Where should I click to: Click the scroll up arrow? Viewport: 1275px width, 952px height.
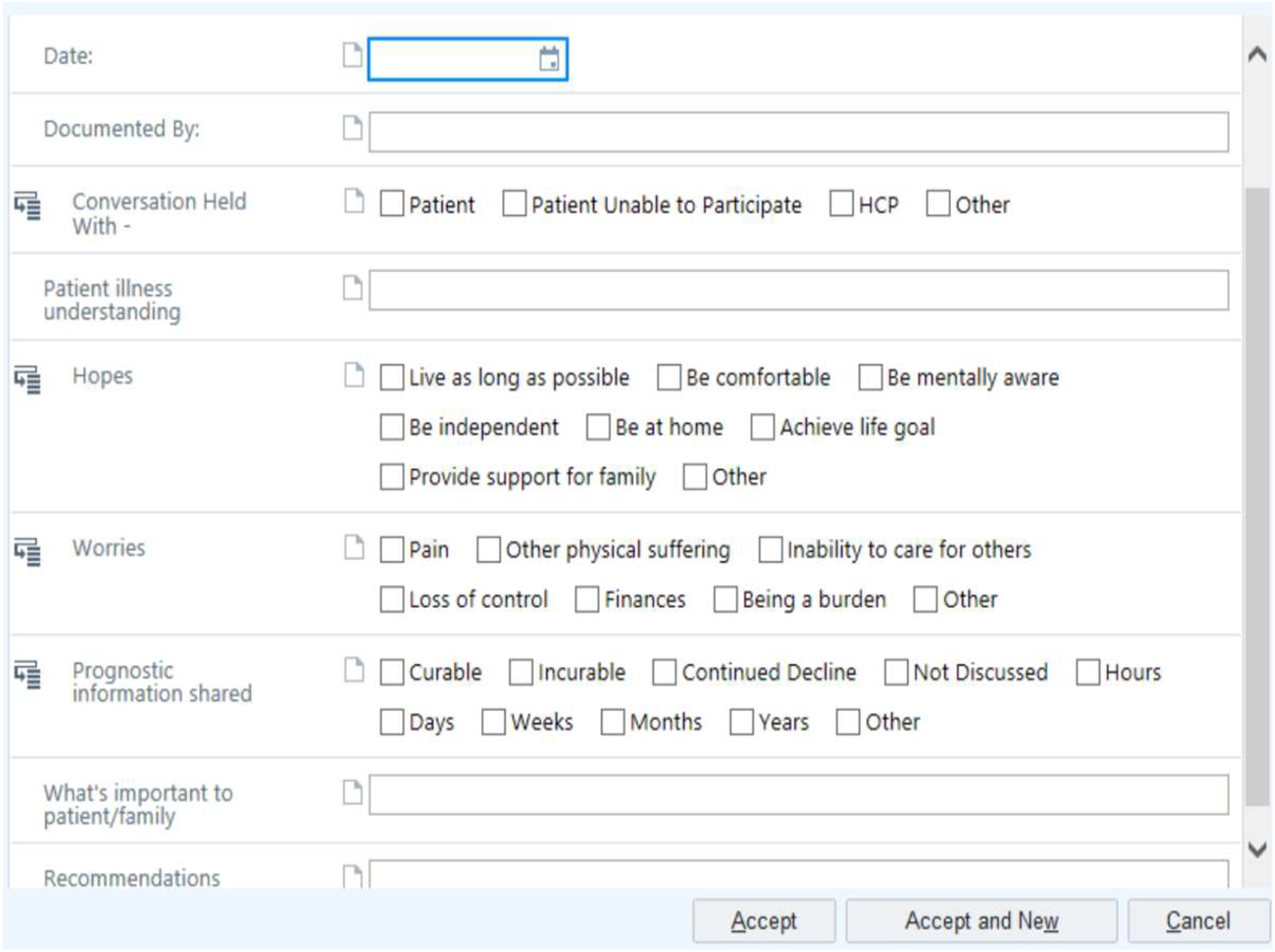(x=1257, y=55)
